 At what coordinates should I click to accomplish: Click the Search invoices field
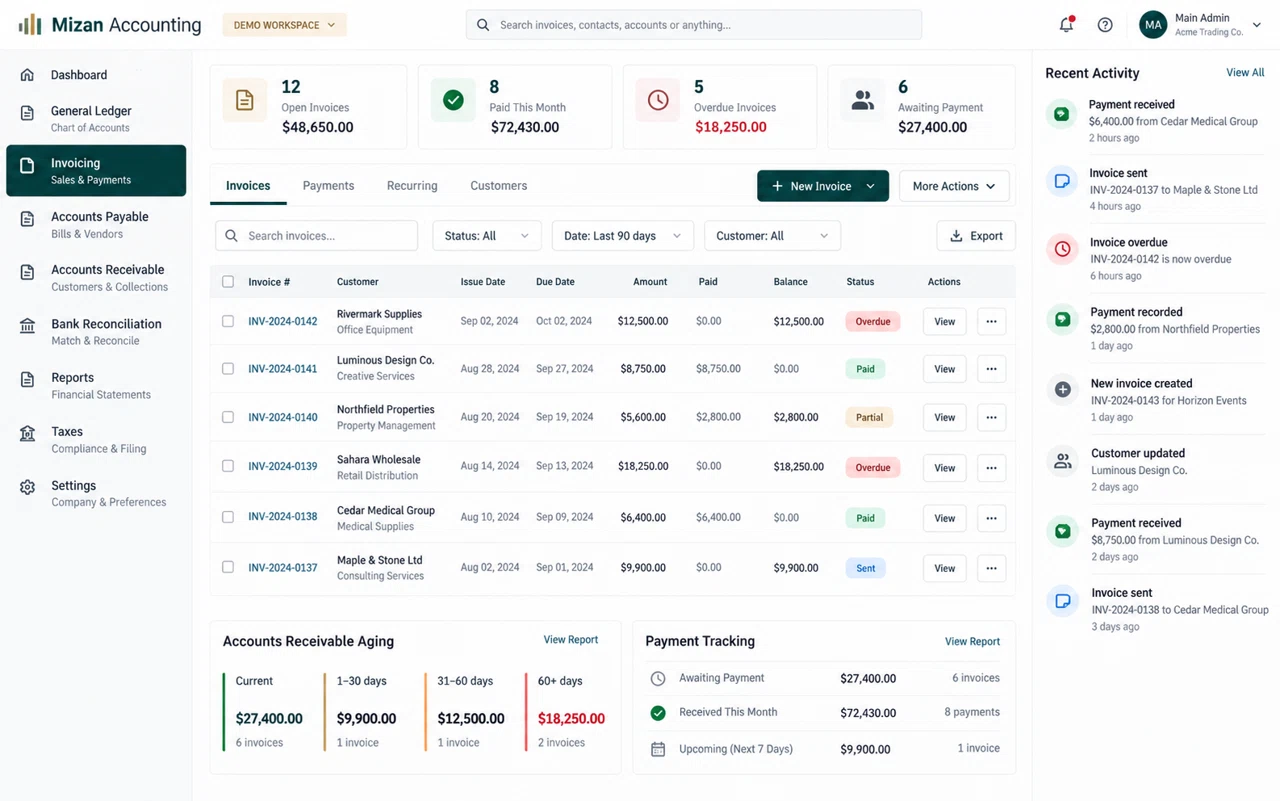click(x=316, y=236)
